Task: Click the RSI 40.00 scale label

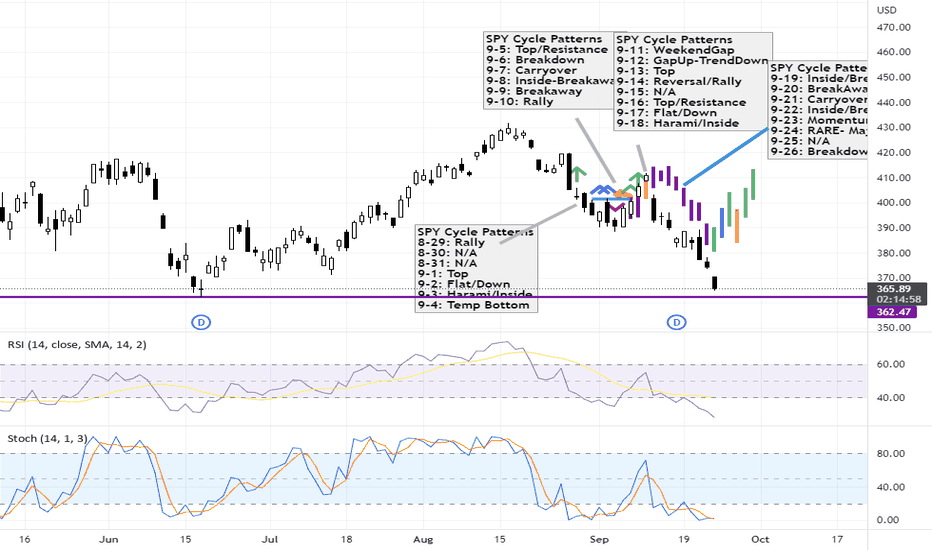Action: (x=890, y=398)
